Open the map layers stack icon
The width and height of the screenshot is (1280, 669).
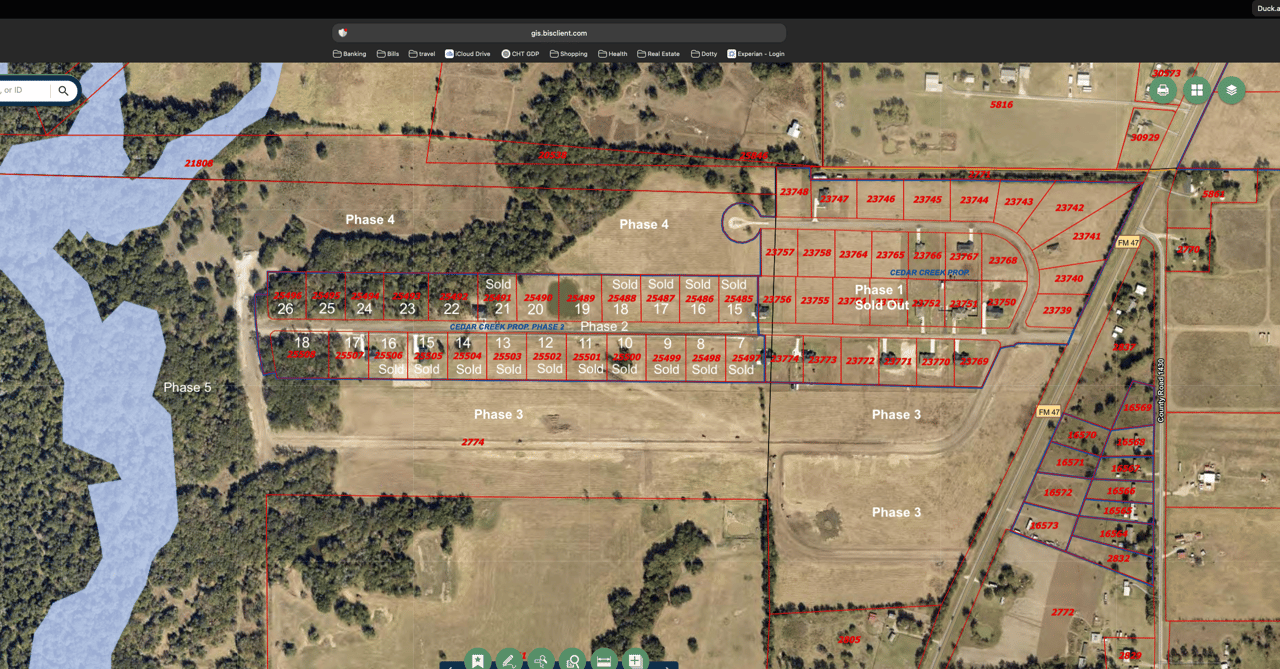tap(1231, 90)
